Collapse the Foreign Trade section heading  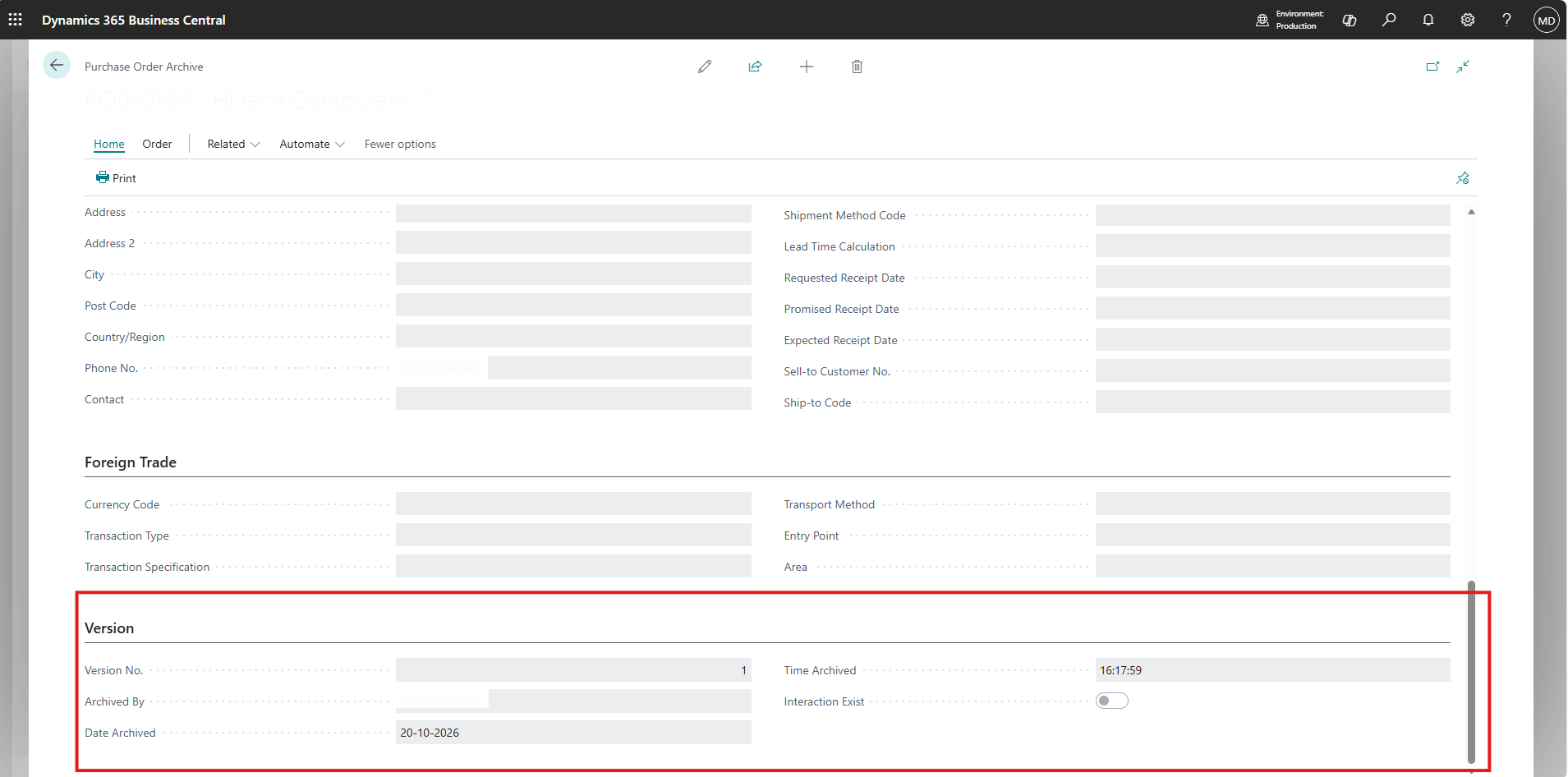[131, 462]
